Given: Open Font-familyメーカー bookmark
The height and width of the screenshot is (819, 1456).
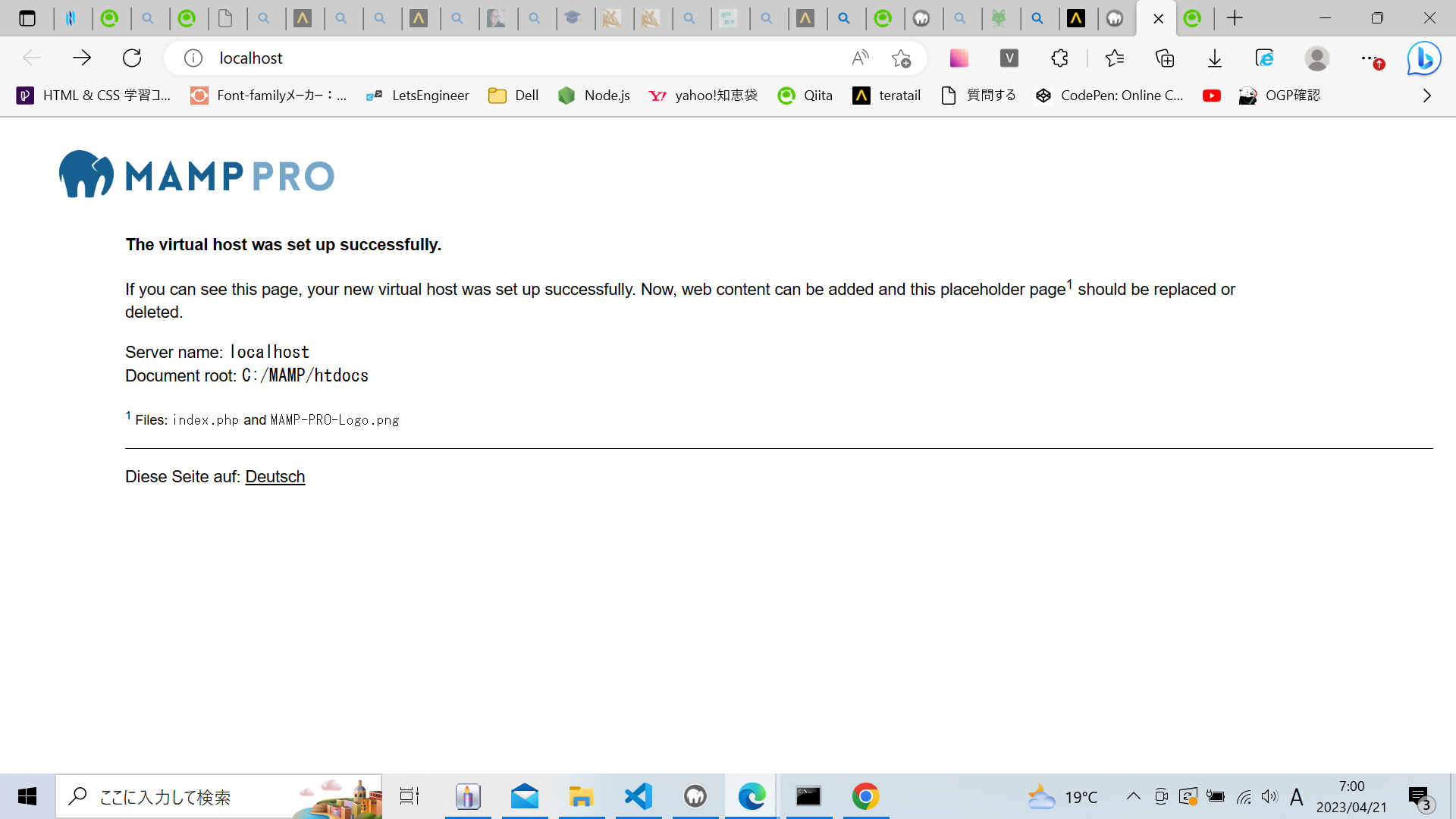Looking at the screenshot, I should (x=268, y=96).
